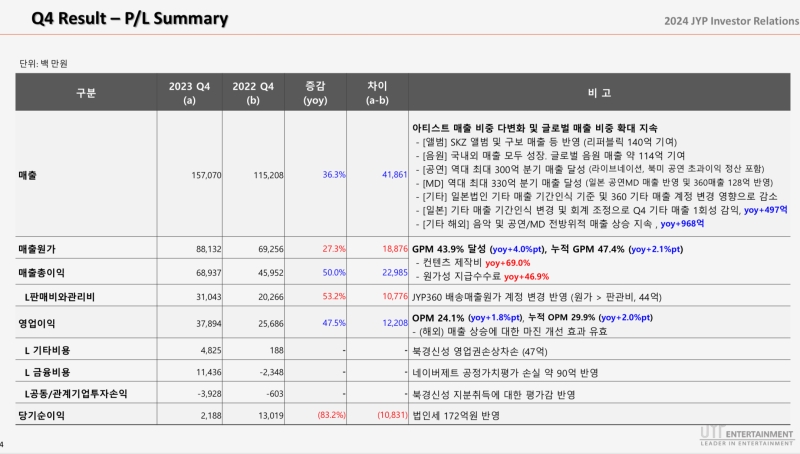Viewport: 800px width, 454px height.
Task: Click the 금융비용 value '11,436'
Action: [x=209, y=372]
